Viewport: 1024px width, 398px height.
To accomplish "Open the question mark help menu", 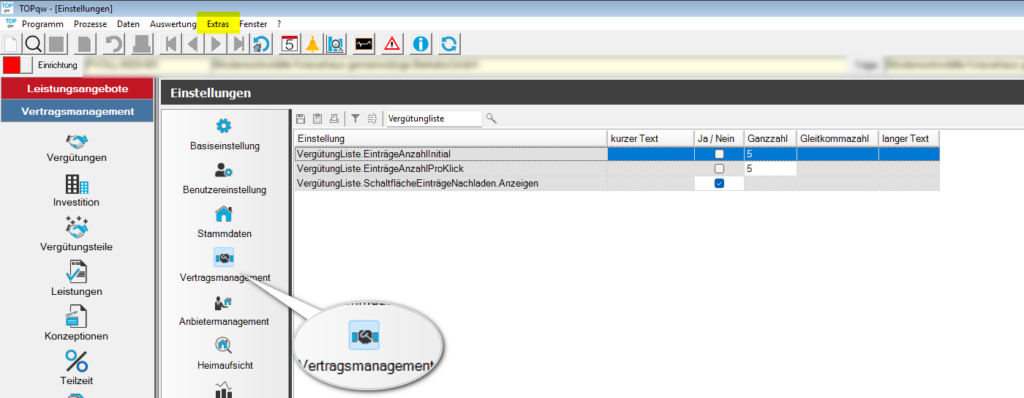I will coord(279,24).
